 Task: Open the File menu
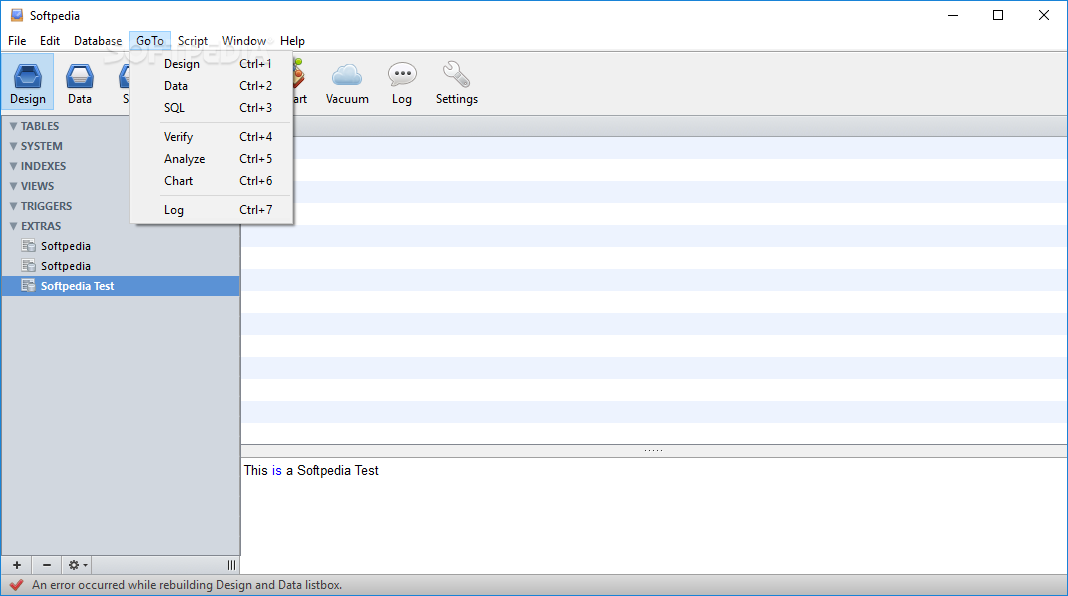tap(17, 41)
